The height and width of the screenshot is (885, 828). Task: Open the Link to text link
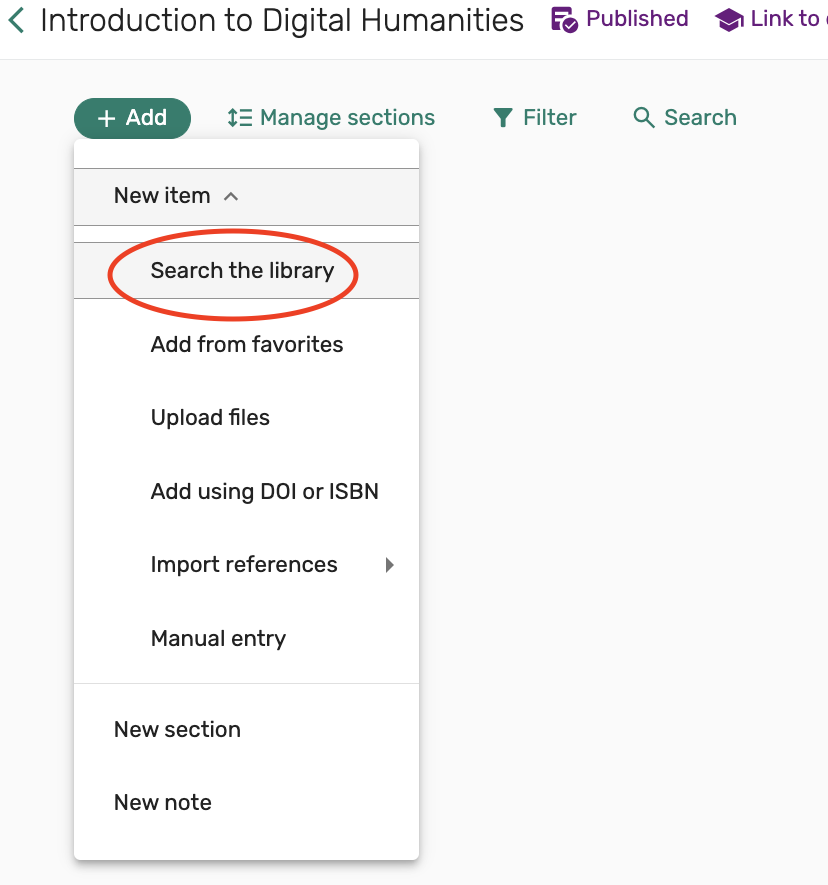coord(786,19)
